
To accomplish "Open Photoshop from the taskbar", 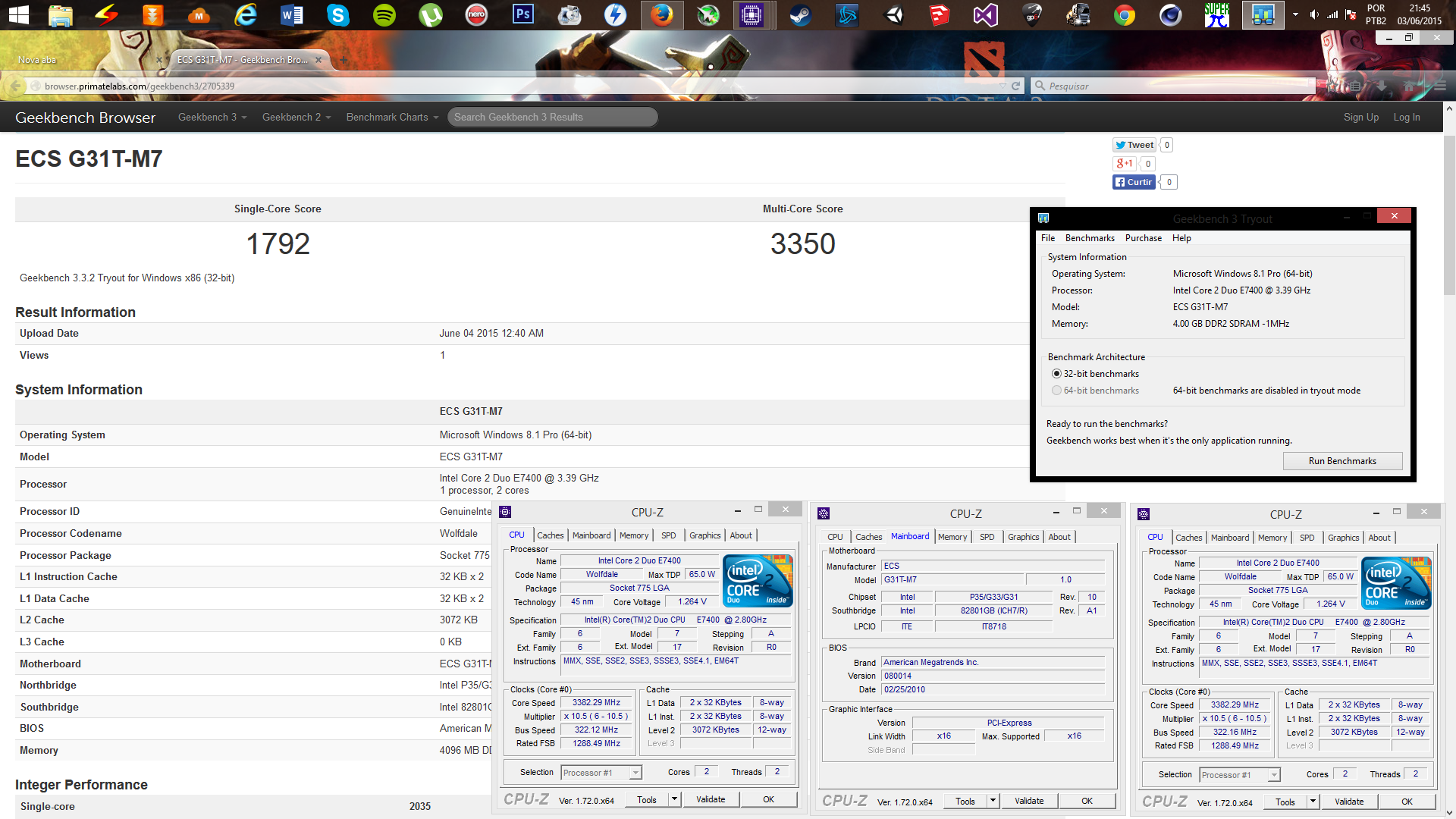I will tap(523, 14).
